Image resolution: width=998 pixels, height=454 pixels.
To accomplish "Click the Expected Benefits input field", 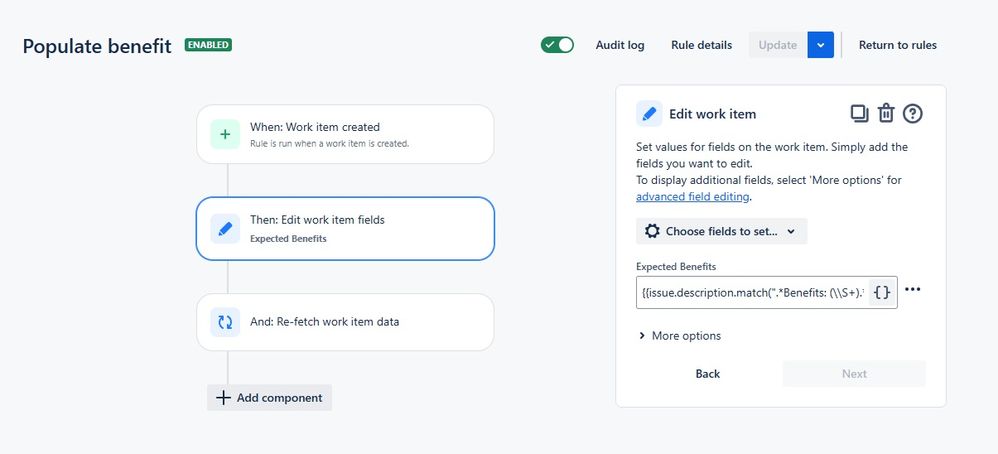I will pyautogui.click(x=752, y=292).
